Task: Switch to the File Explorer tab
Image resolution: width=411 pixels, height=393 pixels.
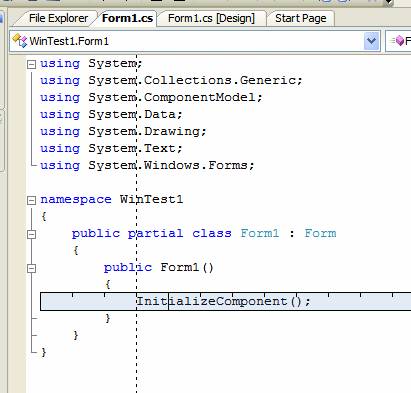Action: pos(58,18)
